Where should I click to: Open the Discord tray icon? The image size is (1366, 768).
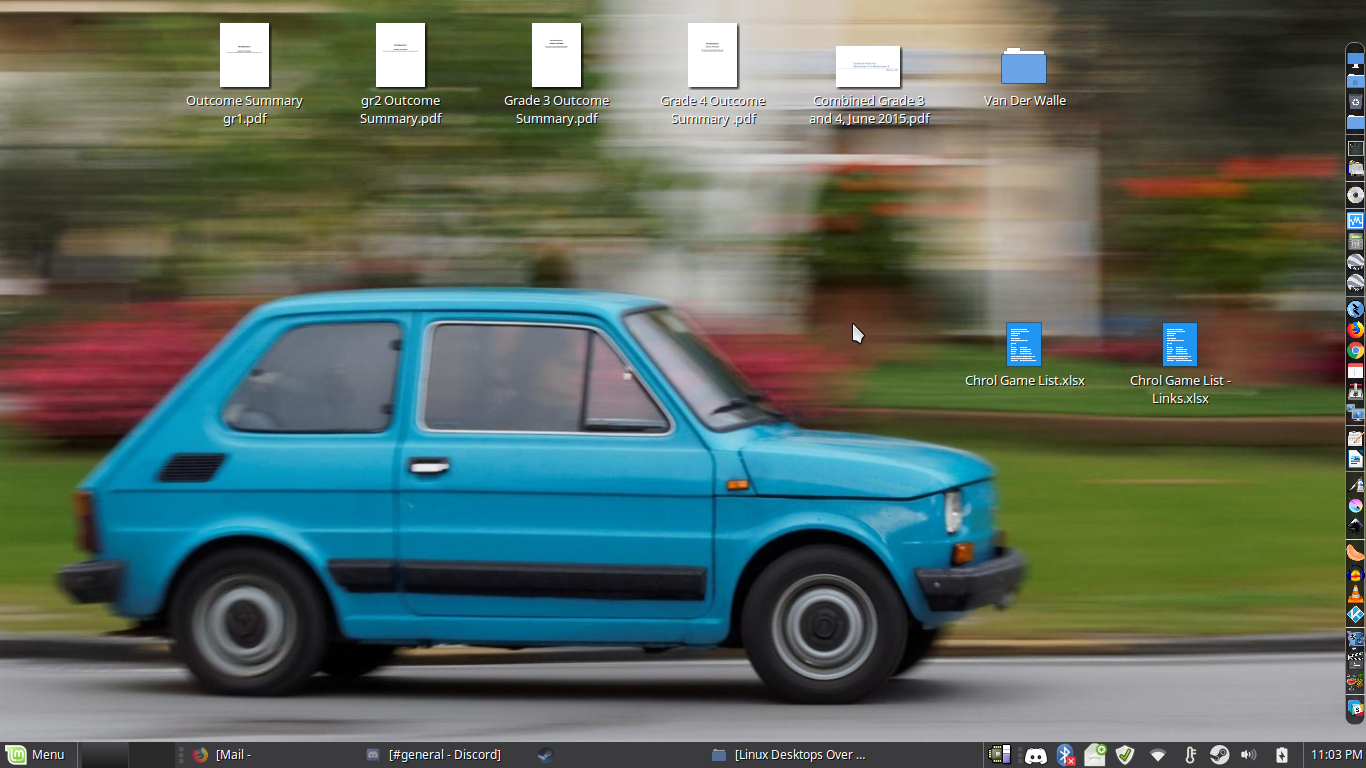pyautogui.click(x=1036, y=755)
